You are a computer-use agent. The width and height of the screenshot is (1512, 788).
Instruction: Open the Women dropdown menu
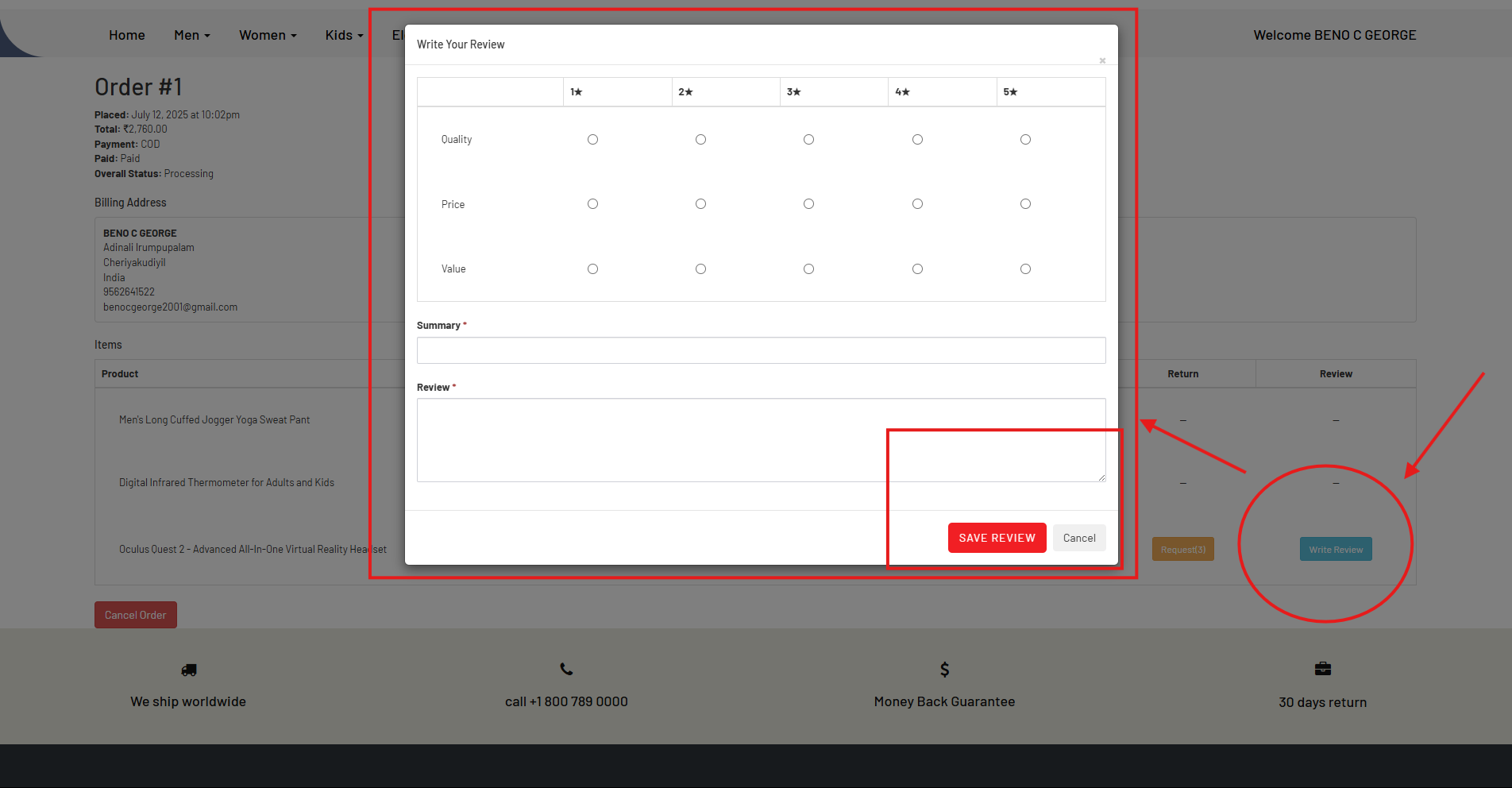267,35
